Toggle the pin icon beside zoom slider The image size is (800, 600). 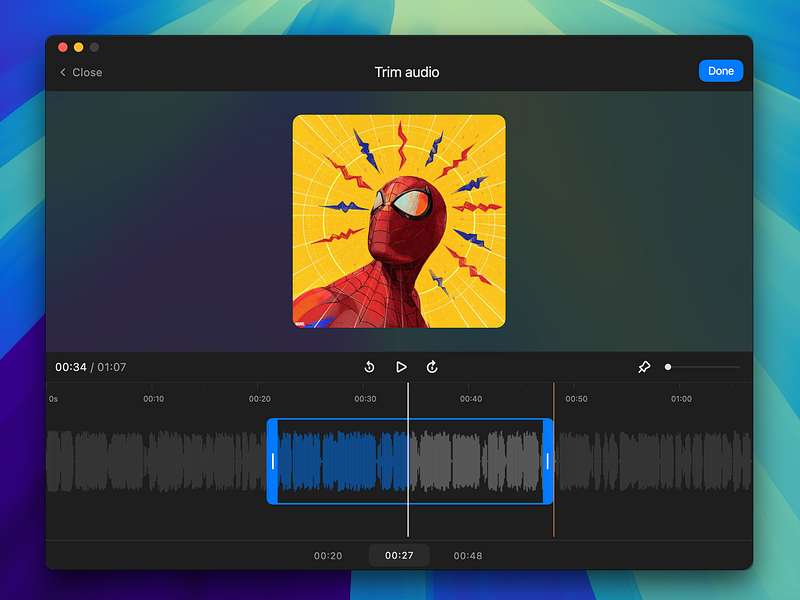[x=644, y=367]
